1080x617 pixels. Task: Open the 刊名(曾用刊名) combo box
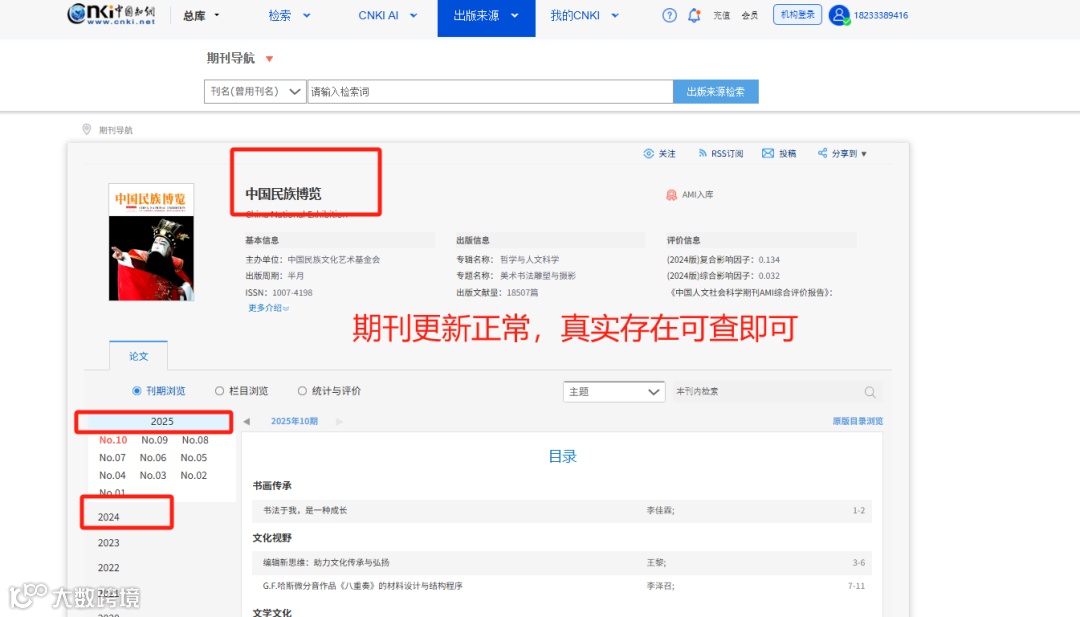(x=255, y=92)
